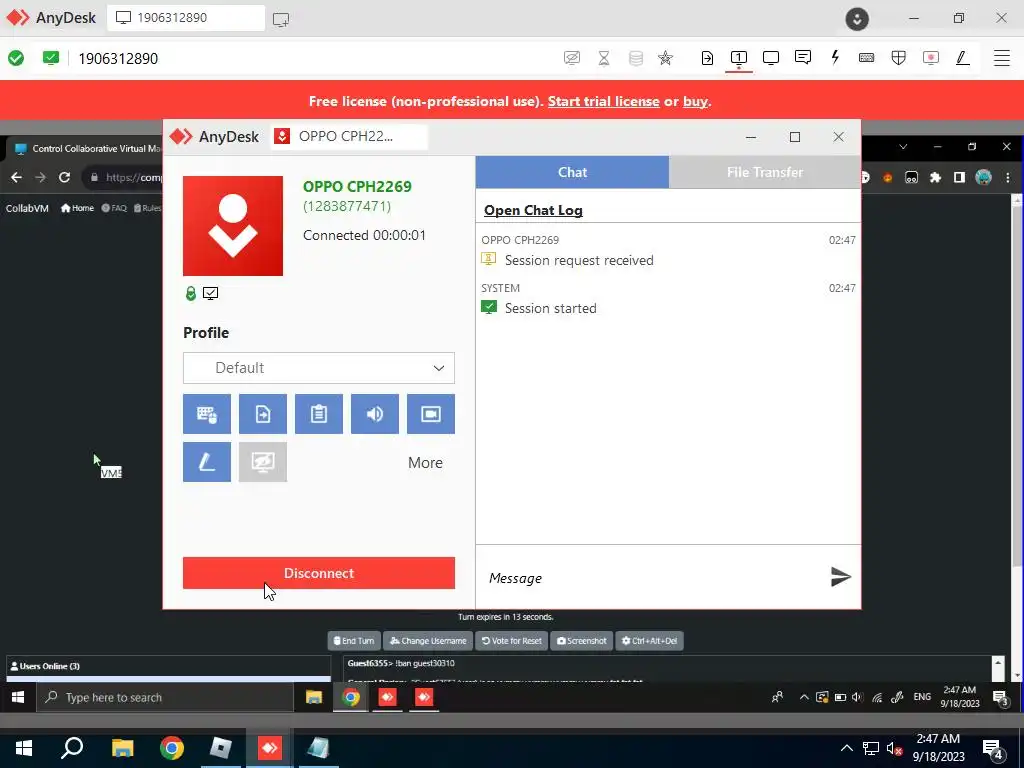Screen dimensions: 1024x768
Task: Select the 1906312890 session tab
Action: coord(186,18)
